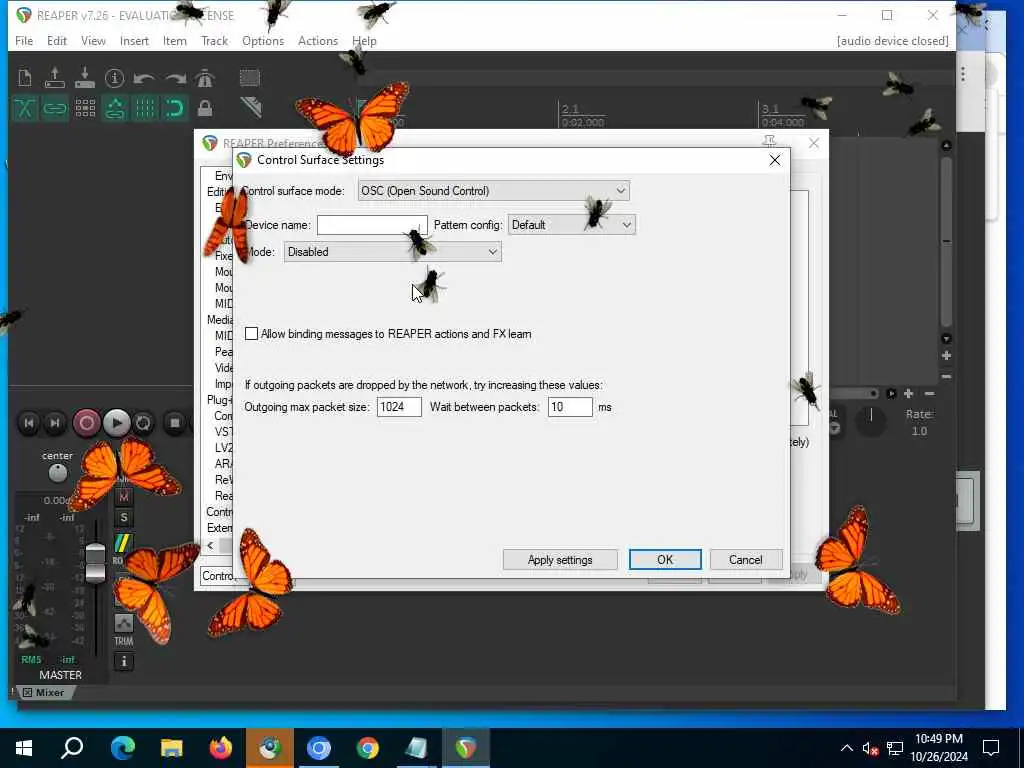Click the Apply settings button
Viewport: 1024px width, 768px height.
[x=560, y=560]
